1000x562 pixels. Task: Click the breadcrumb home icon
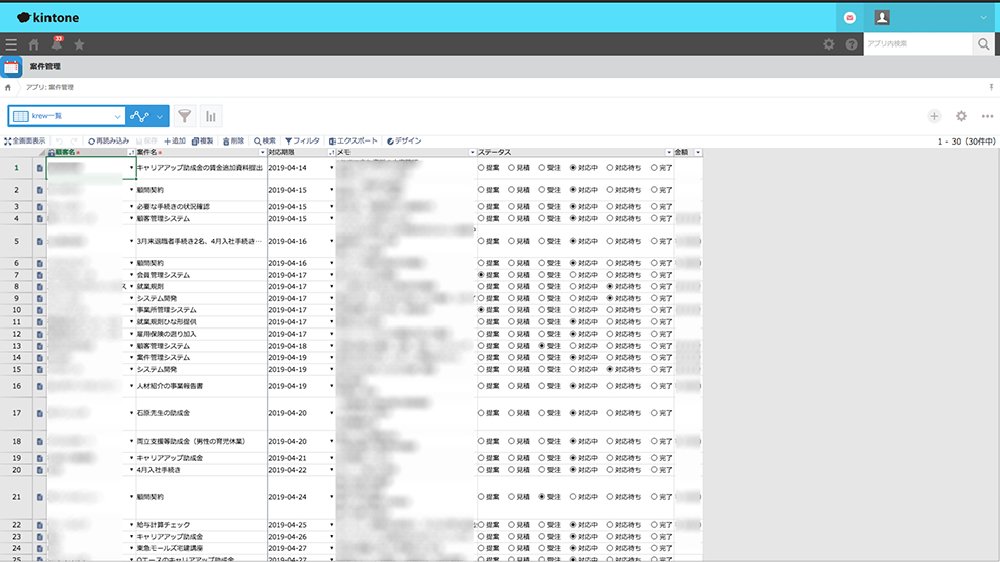8,87
